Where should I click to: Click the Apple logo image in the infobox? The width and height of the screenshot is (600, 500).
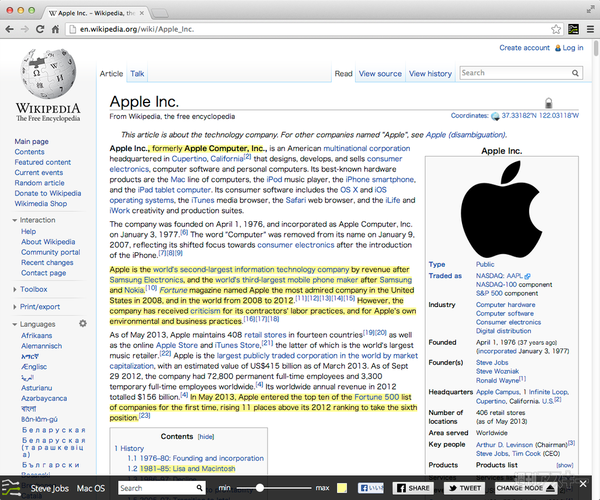tap(502, 208)
